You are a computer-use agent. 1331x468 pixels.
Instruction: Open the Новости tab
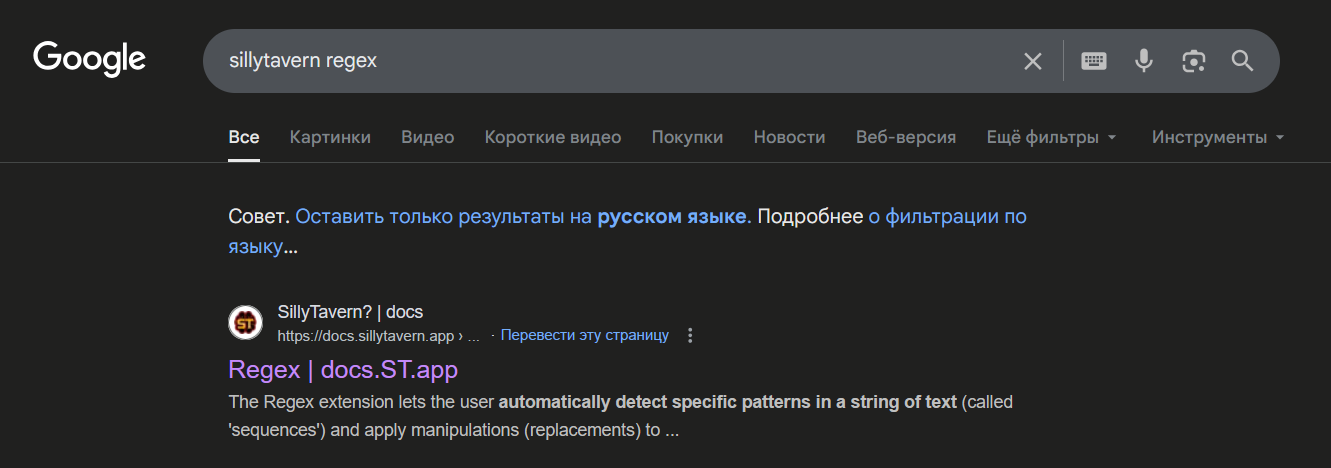click(x=789, y=137)
